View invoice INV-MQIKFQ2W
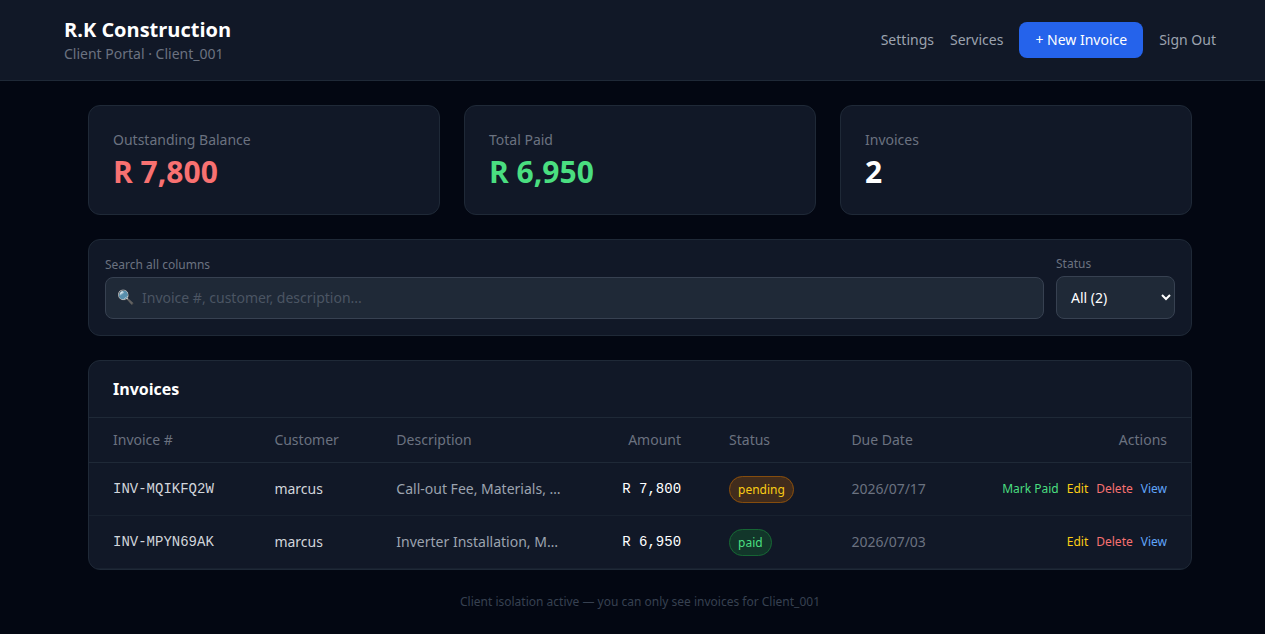 [x=1153, y=489]
